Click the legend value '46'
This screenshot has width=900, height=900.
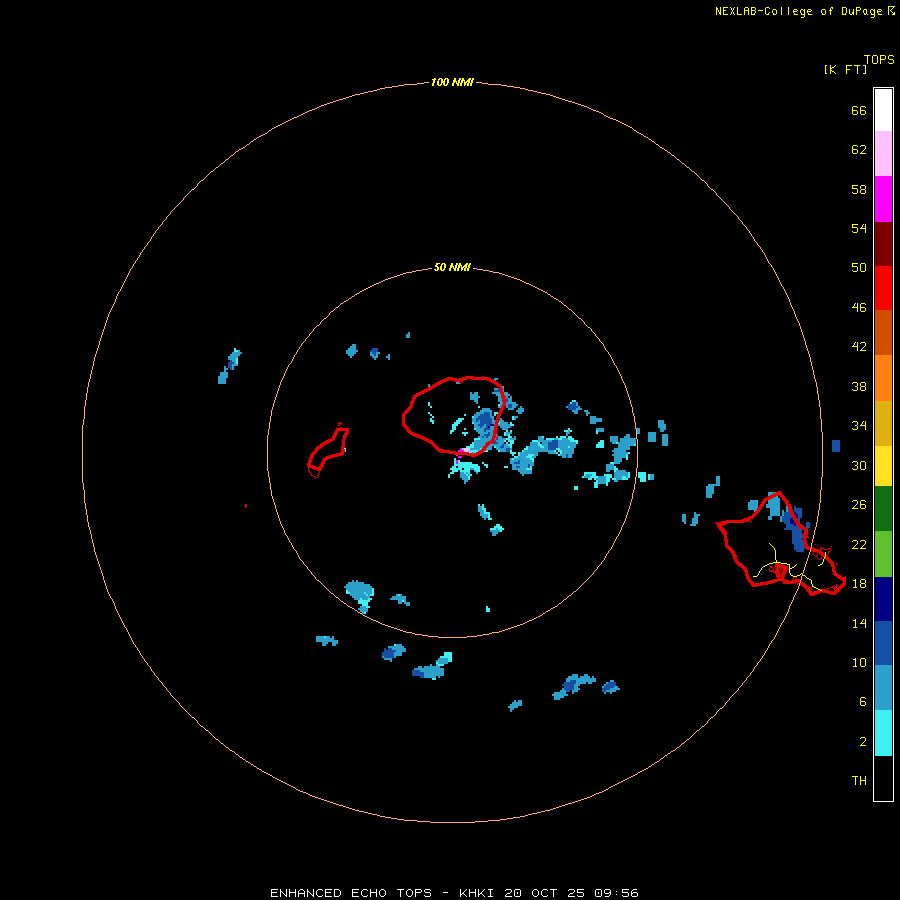tap(859, 308)
